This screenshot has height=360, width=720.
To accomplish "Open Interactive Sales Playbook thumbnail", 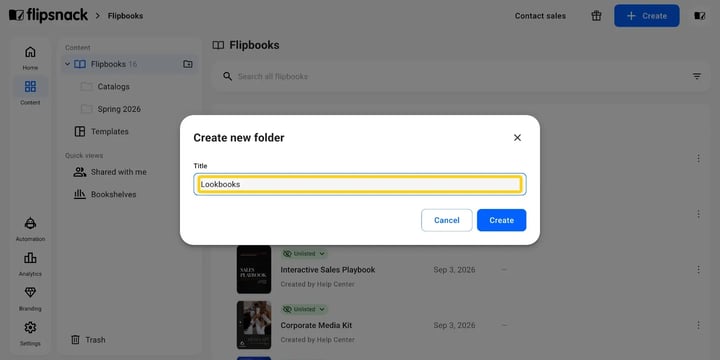I will coord(254,269).
